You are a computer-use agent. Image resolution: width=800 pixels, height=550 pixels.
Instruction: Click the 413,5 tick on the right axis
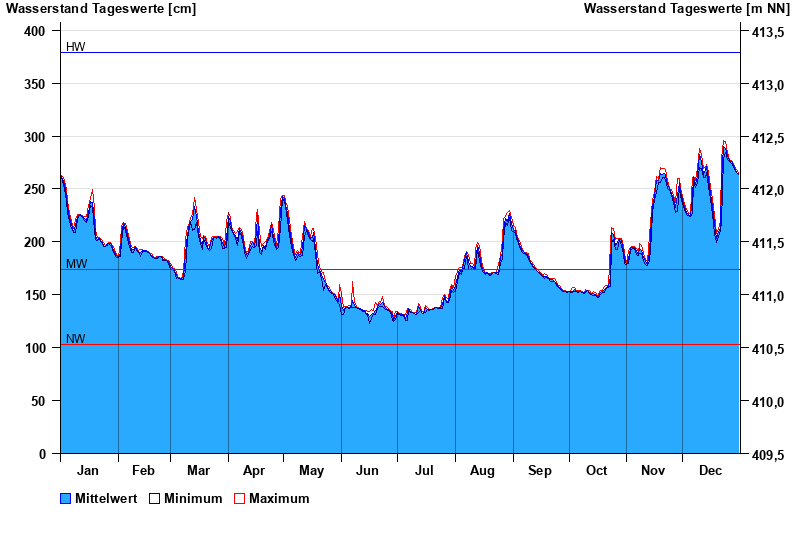767,32
